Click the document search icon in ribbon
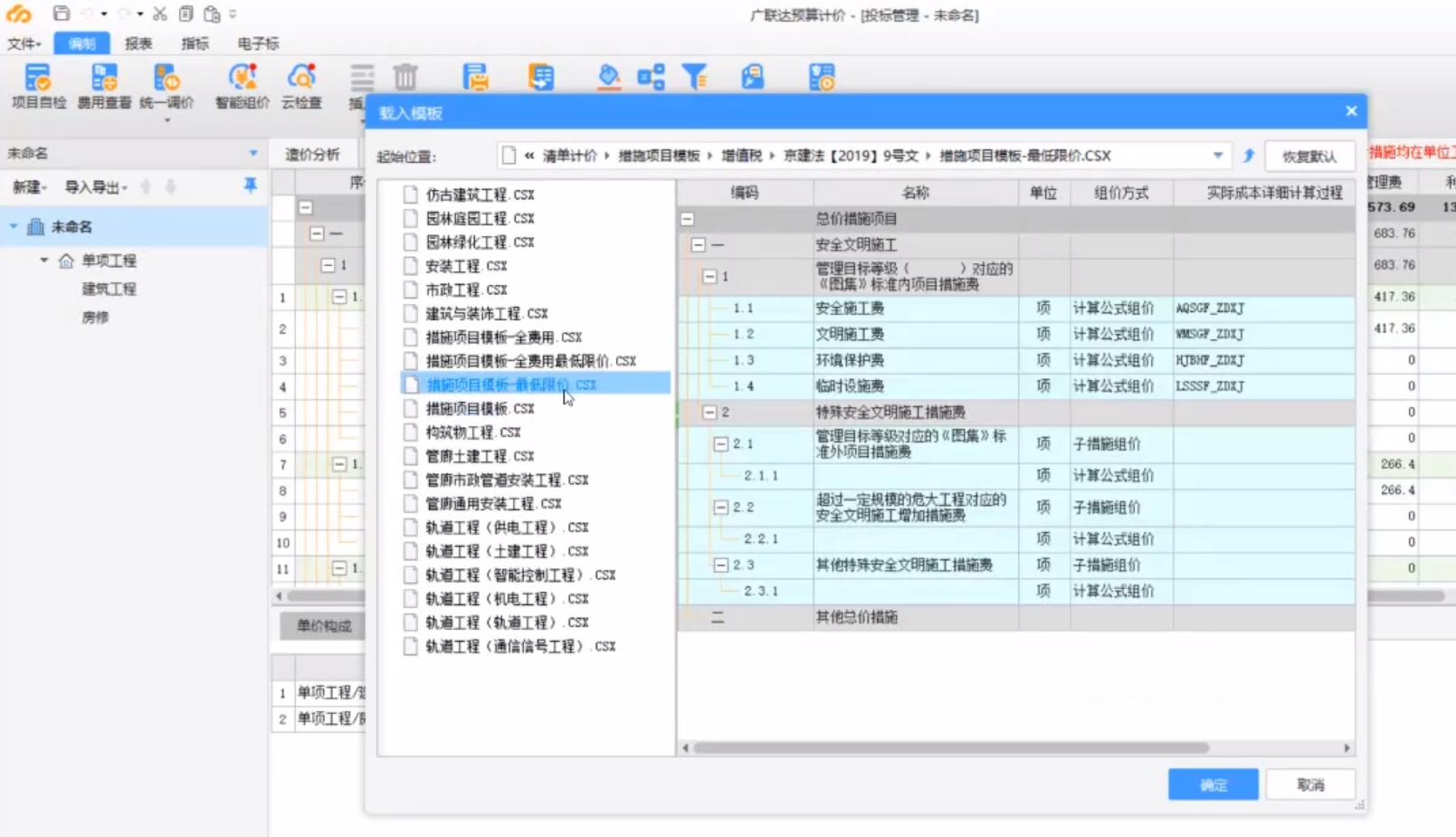Image resolution: width=1456 pixels, height=837 pixels. click(752, 77)
